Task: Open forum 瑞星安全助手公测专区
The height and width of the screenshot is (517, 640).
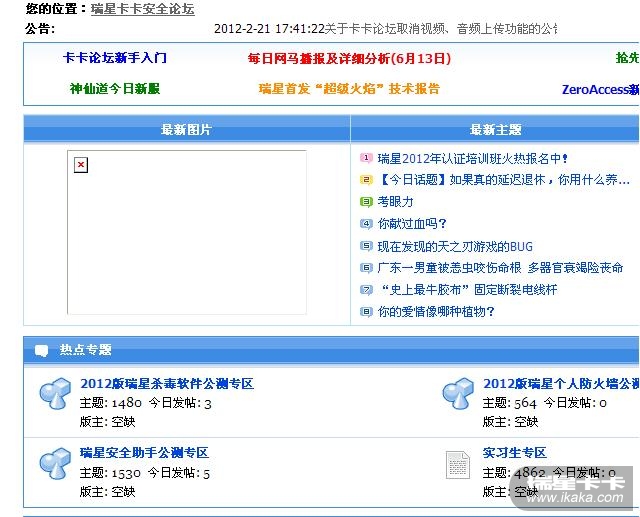Action: [x=144, y=453]
